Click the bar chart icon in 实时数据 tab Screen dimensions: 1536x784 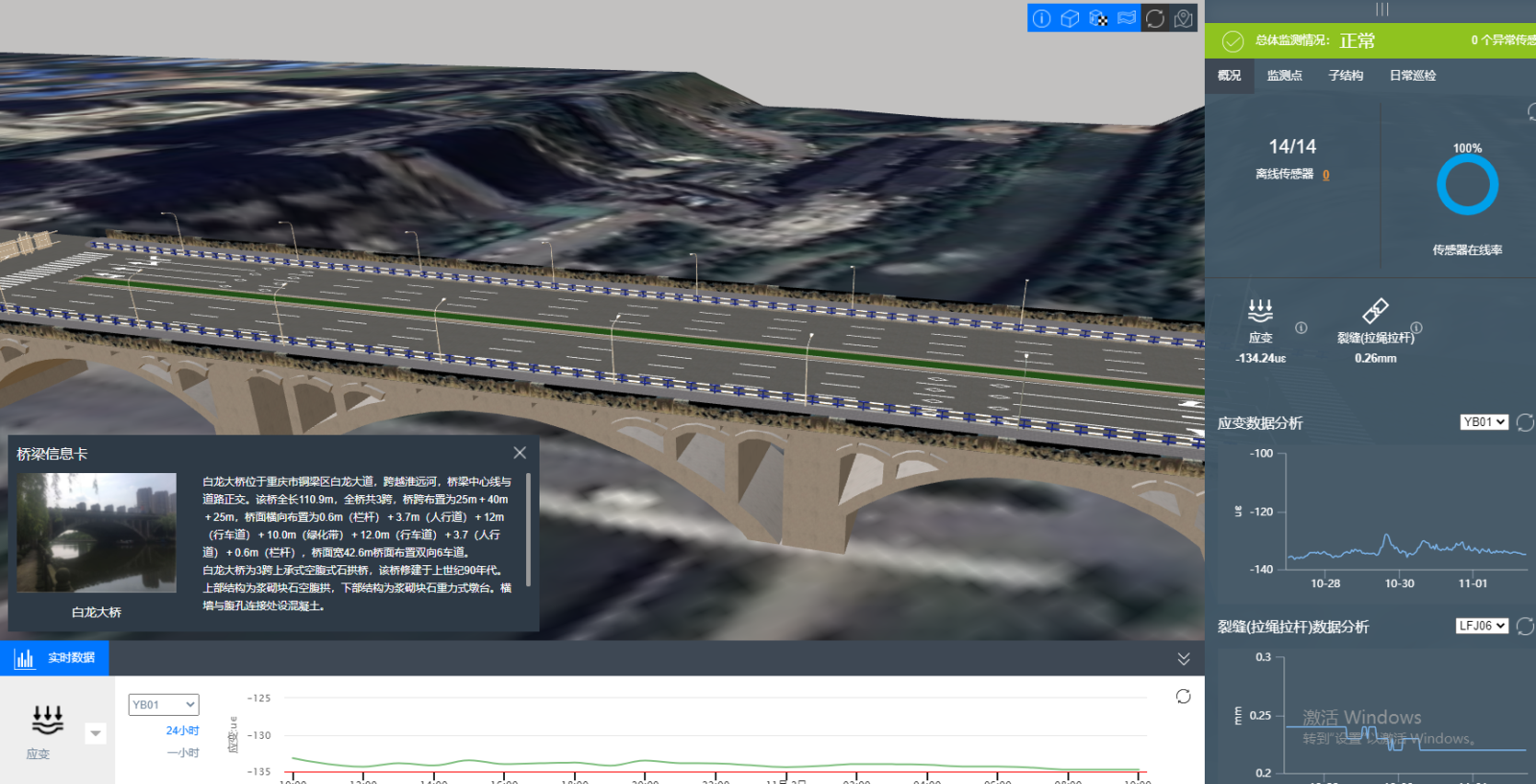[x=24, y=658]
